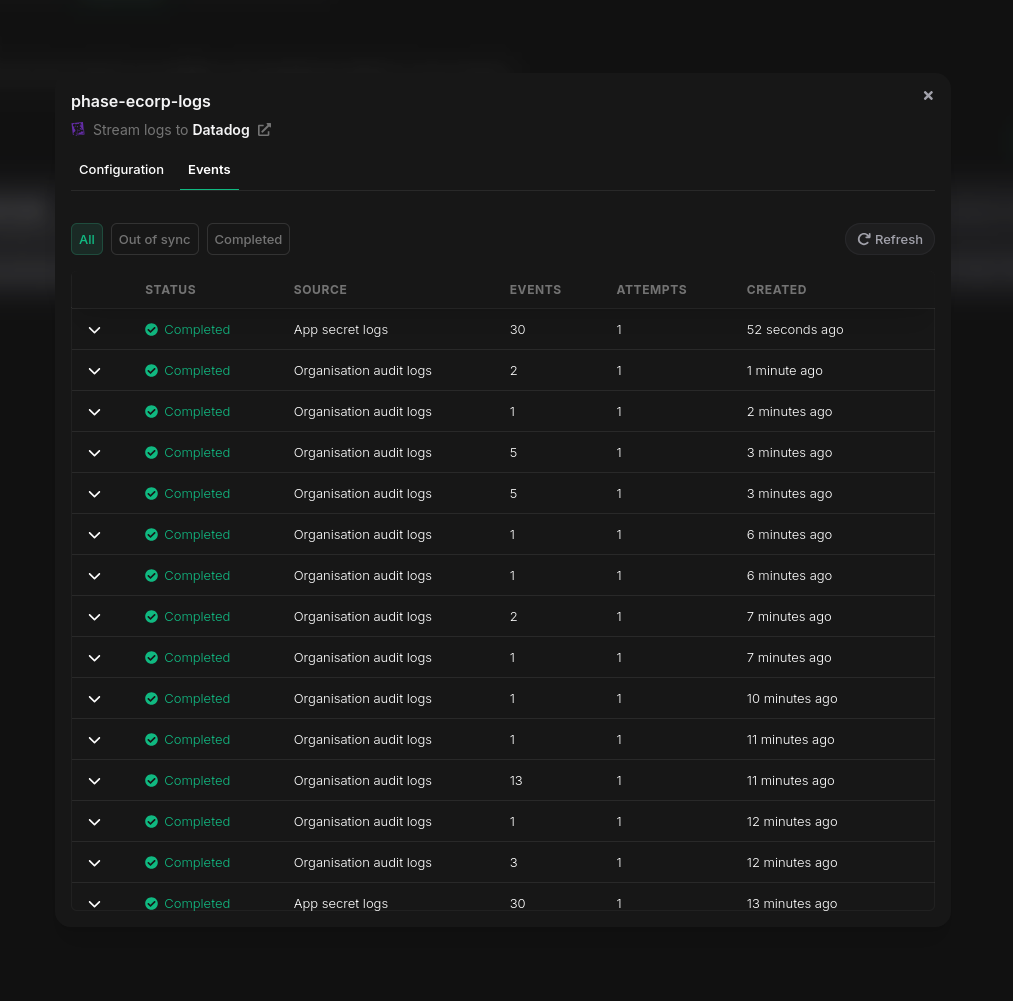Filter events by Out of sync
1013x1001 pixels.
click(154, 239)
